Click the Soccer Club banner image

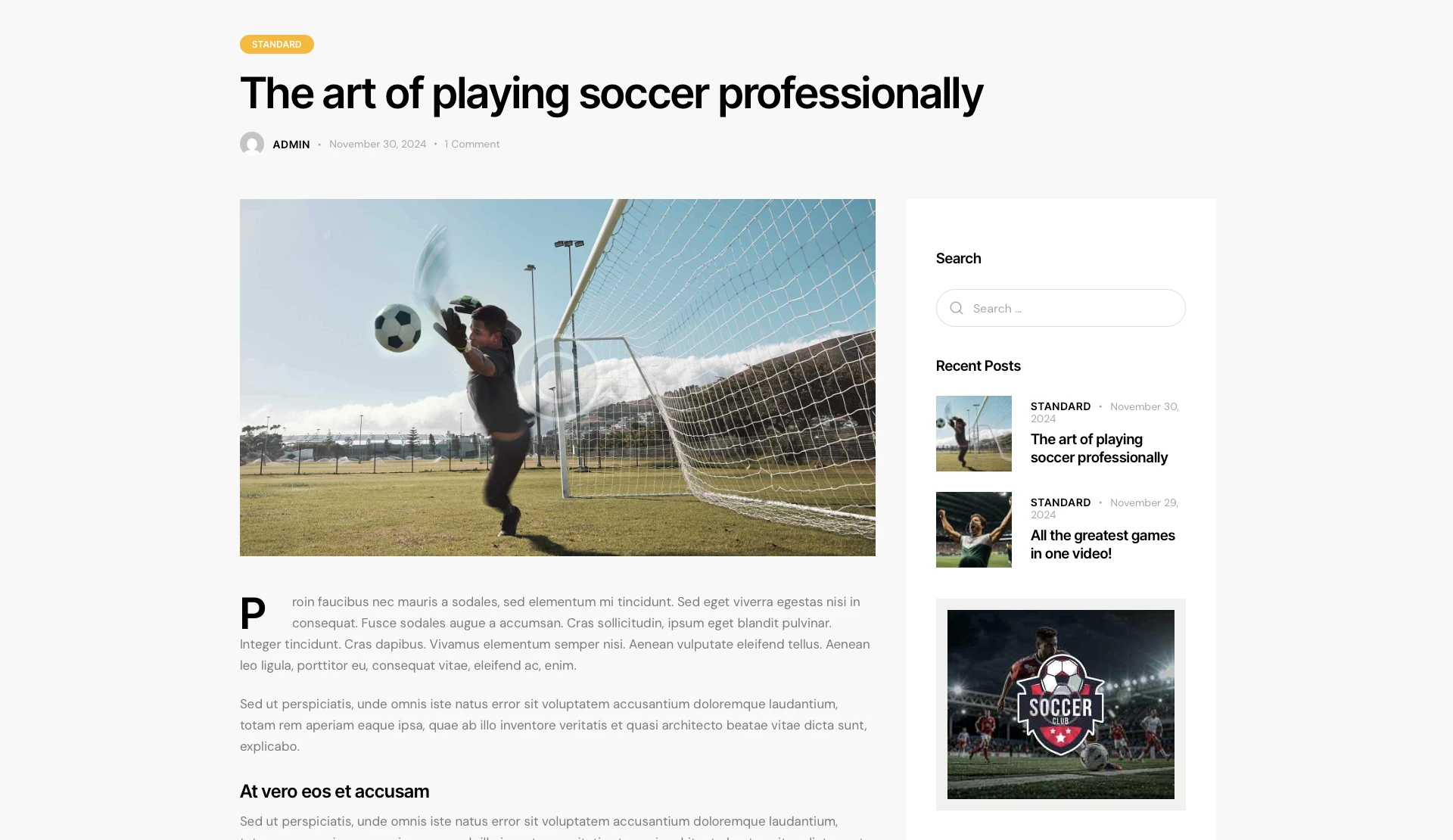point(1060,705)
